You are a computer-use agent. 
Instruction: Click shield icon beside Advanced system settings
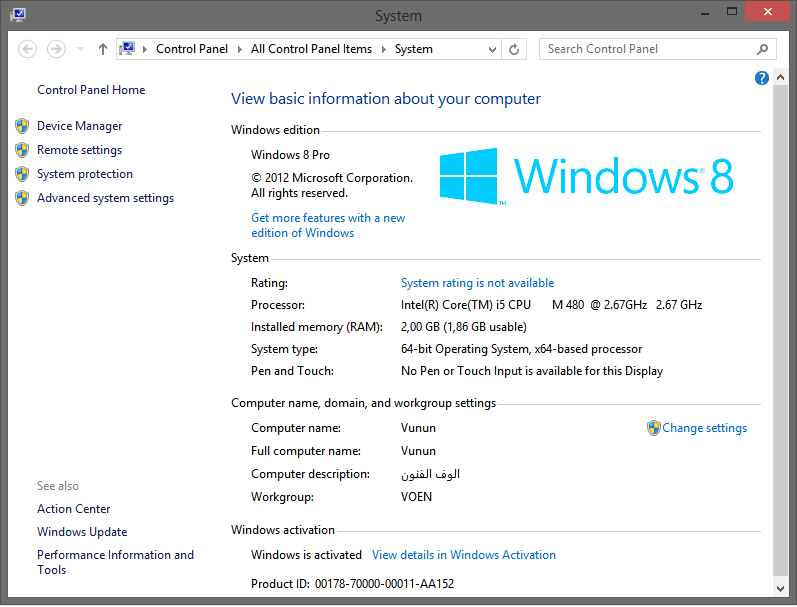(22, 198)
